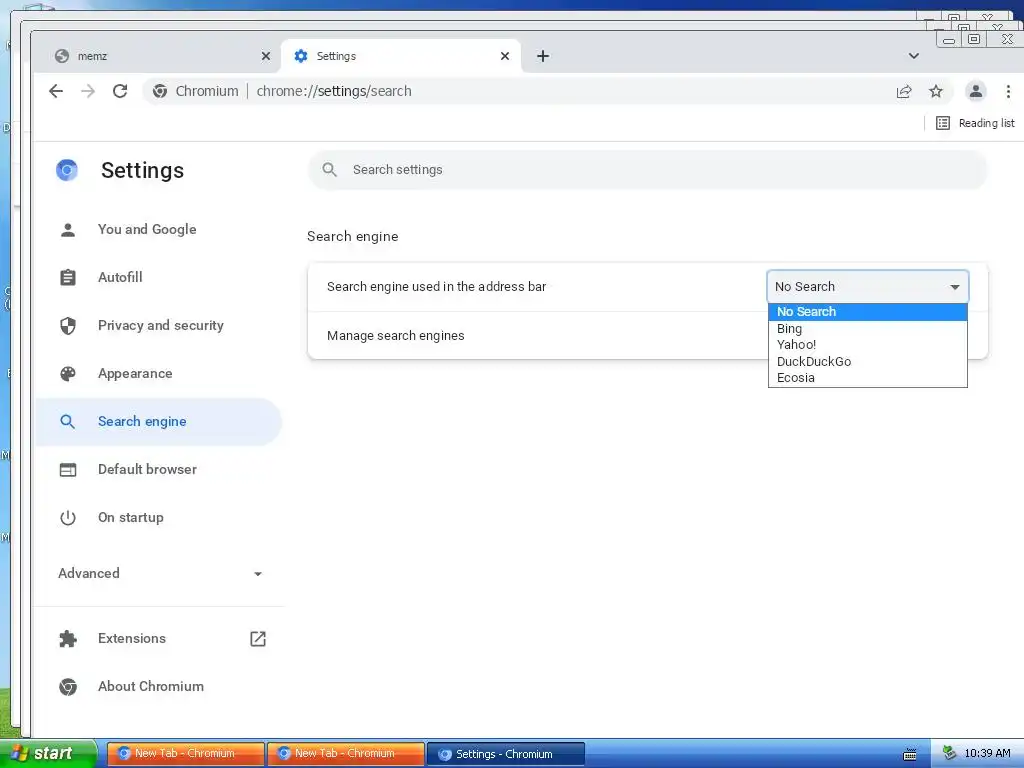The height and width of the screenshot is (768, 1024).
Task: Click the magnifier icon in search settings
Action: coord(330,170)
